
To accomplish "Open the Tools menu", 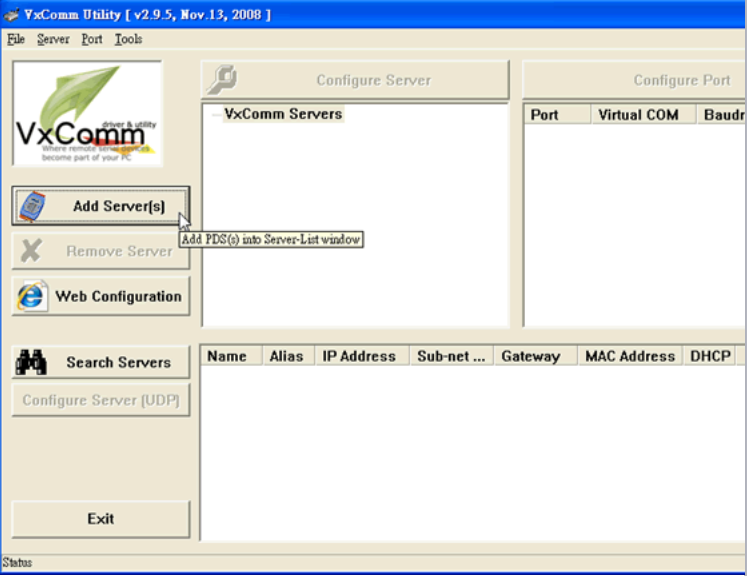I will click(x=128, y=39).
